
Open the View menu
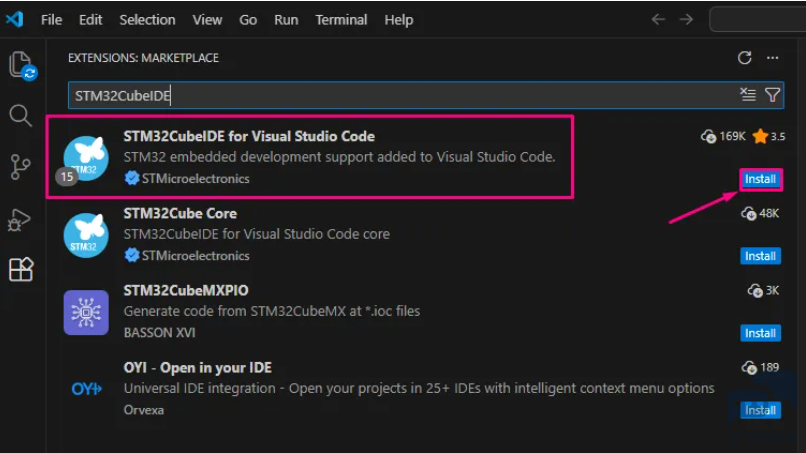pos(207,20)
